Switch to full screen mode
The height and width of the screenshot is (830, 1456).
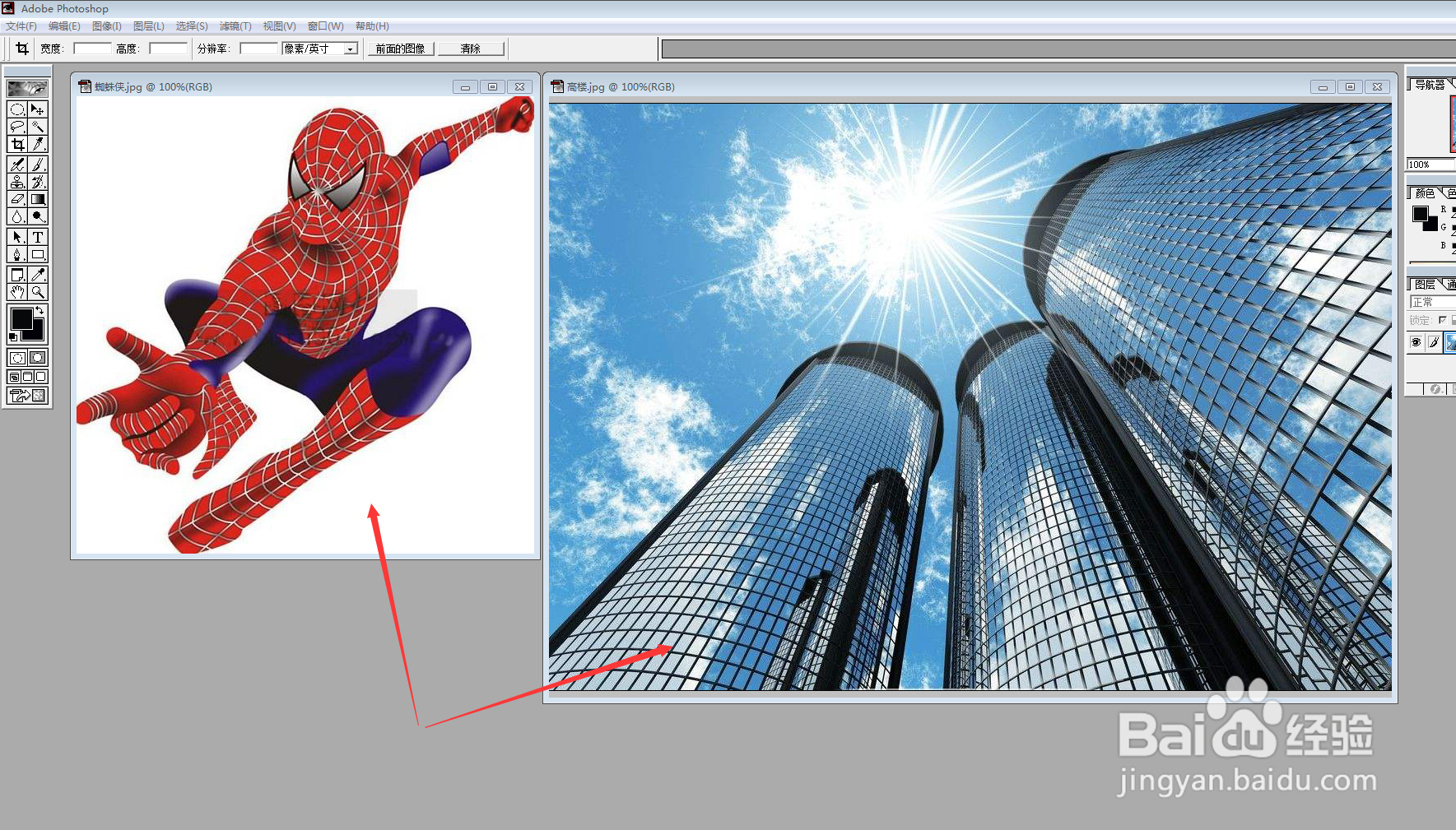[41, 377]
